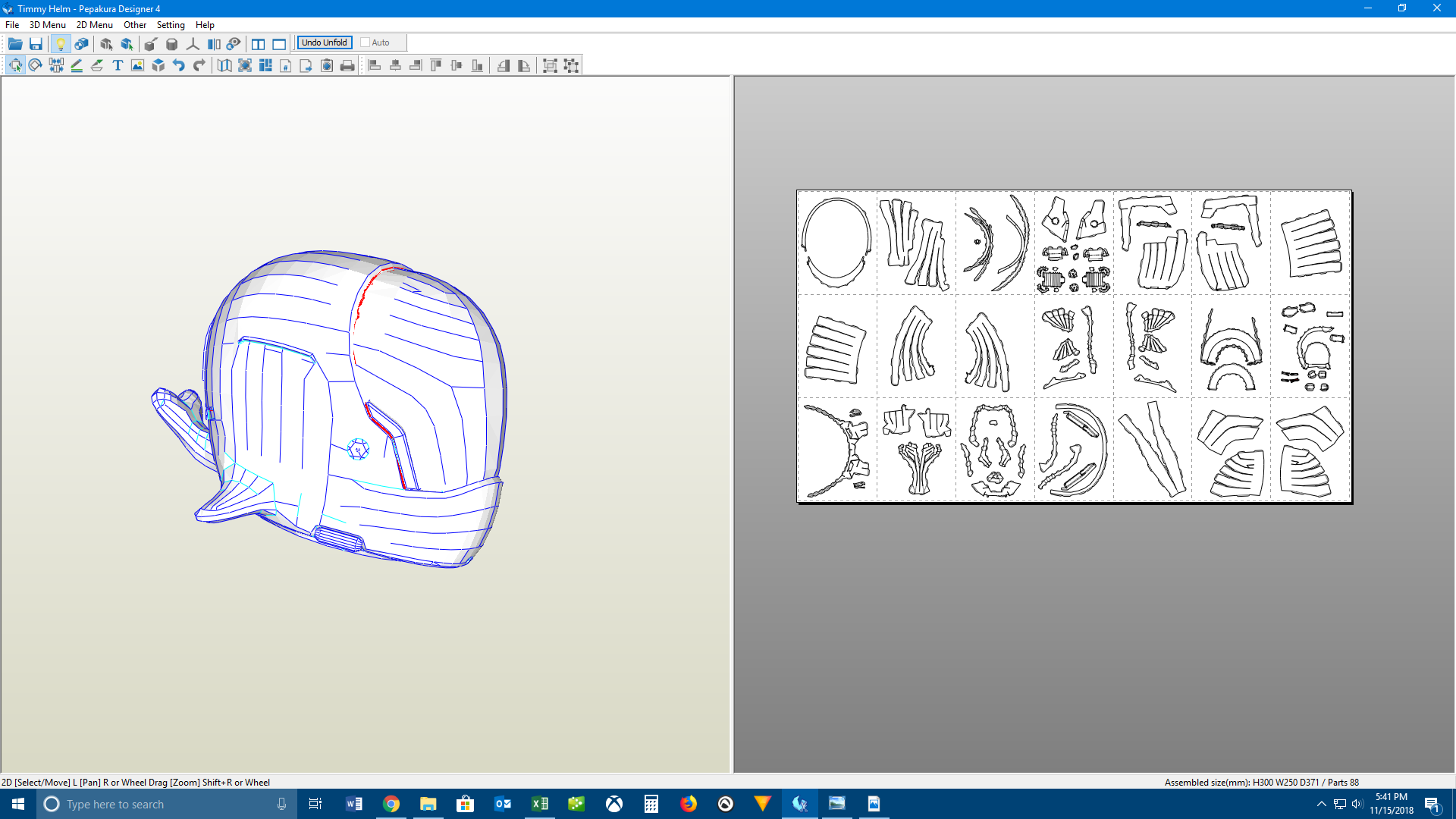The width and height of the screenshot is (1456, 819).
Task: Click the clipboard paste image icon
Action: [327, 65]
